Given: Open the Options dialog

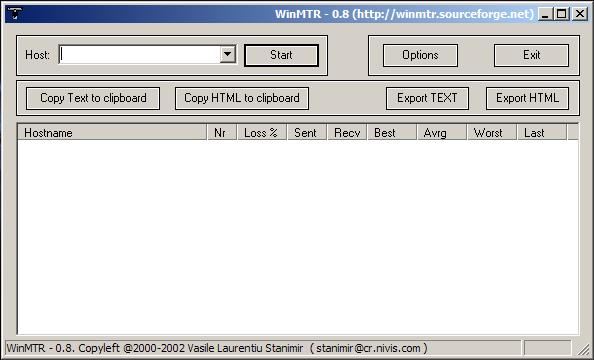Looking at the screenshot, I should (x=420, y=55).
